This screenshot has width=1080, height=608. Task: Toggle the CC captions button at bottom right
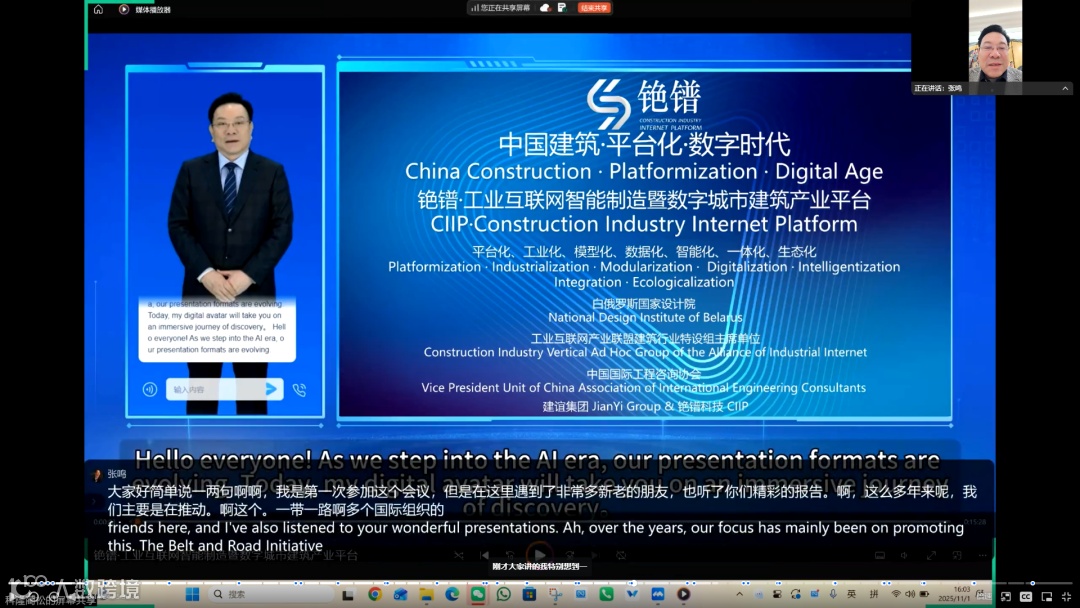click(1026, 597)
